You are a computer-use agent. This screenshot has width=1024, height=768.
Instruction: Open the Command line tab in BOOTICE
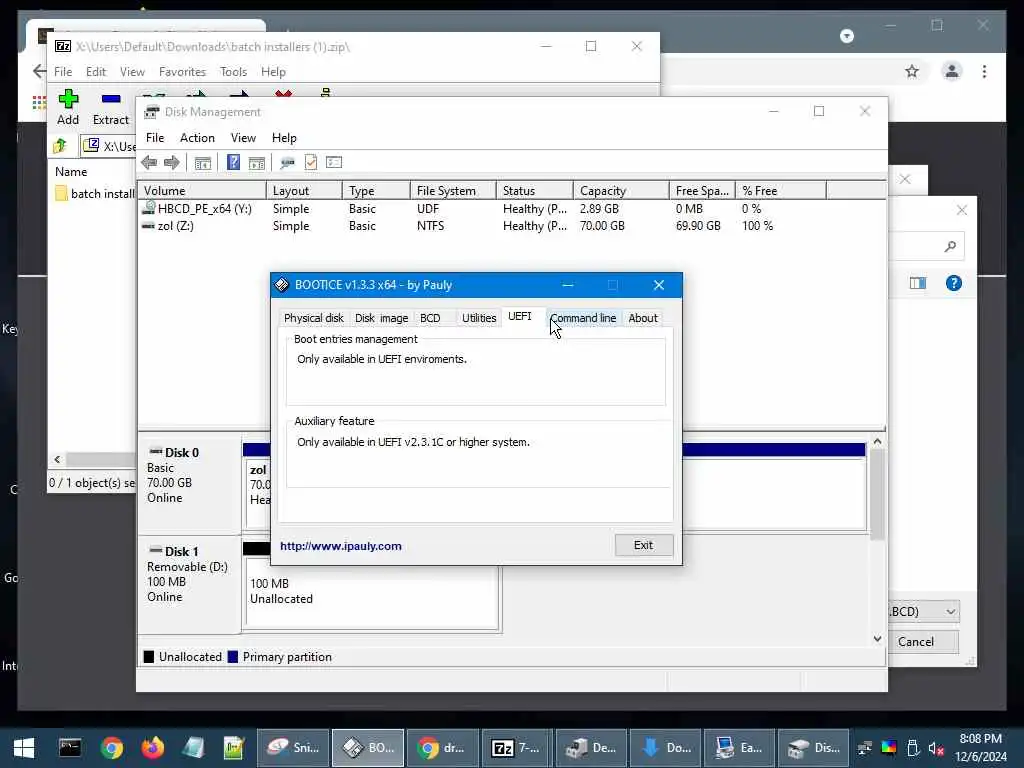coord(583,318)
